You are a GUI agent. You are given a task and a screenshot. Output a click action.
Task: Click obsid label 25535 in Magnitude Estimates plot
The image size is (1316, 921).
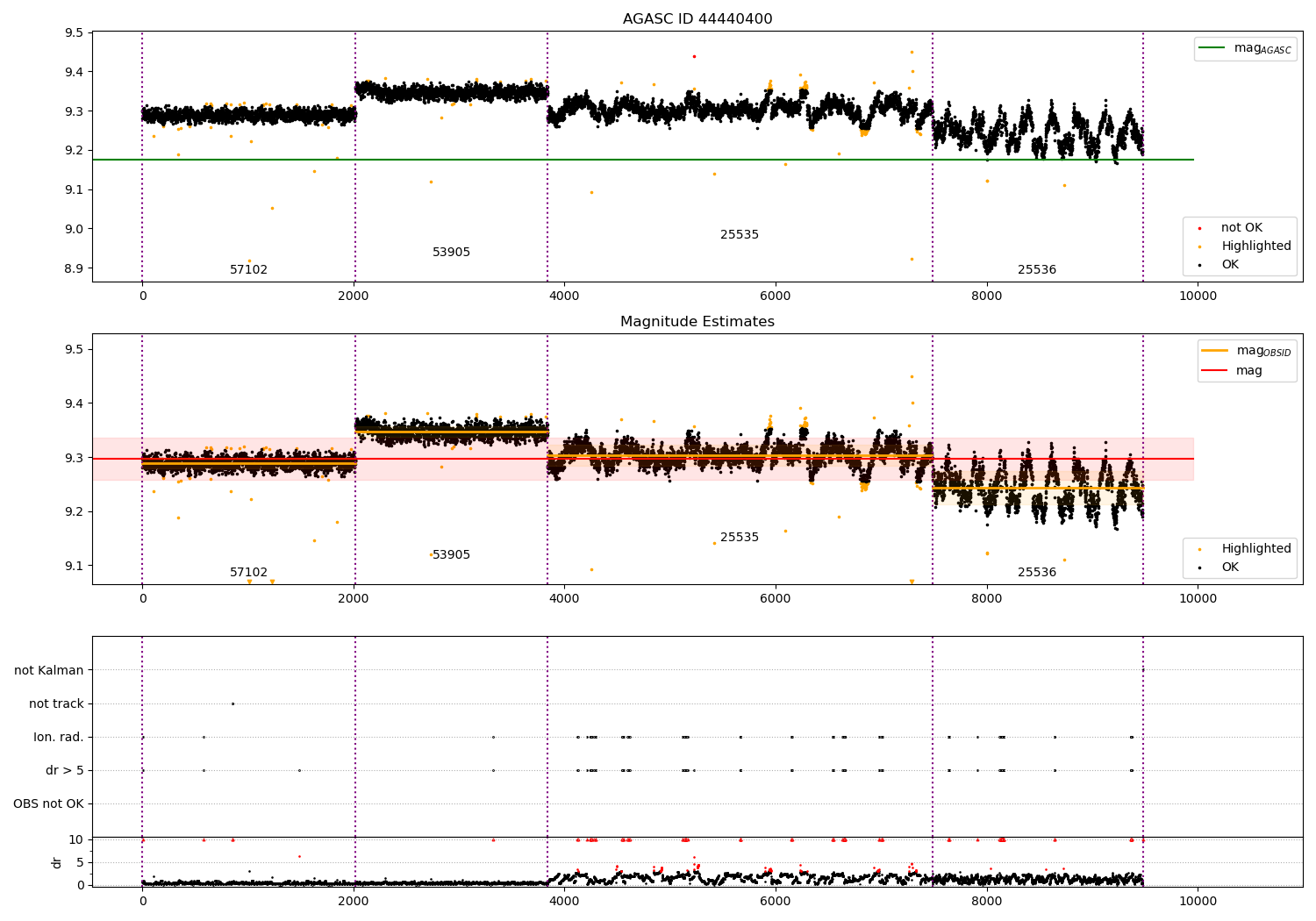[740, 538]
